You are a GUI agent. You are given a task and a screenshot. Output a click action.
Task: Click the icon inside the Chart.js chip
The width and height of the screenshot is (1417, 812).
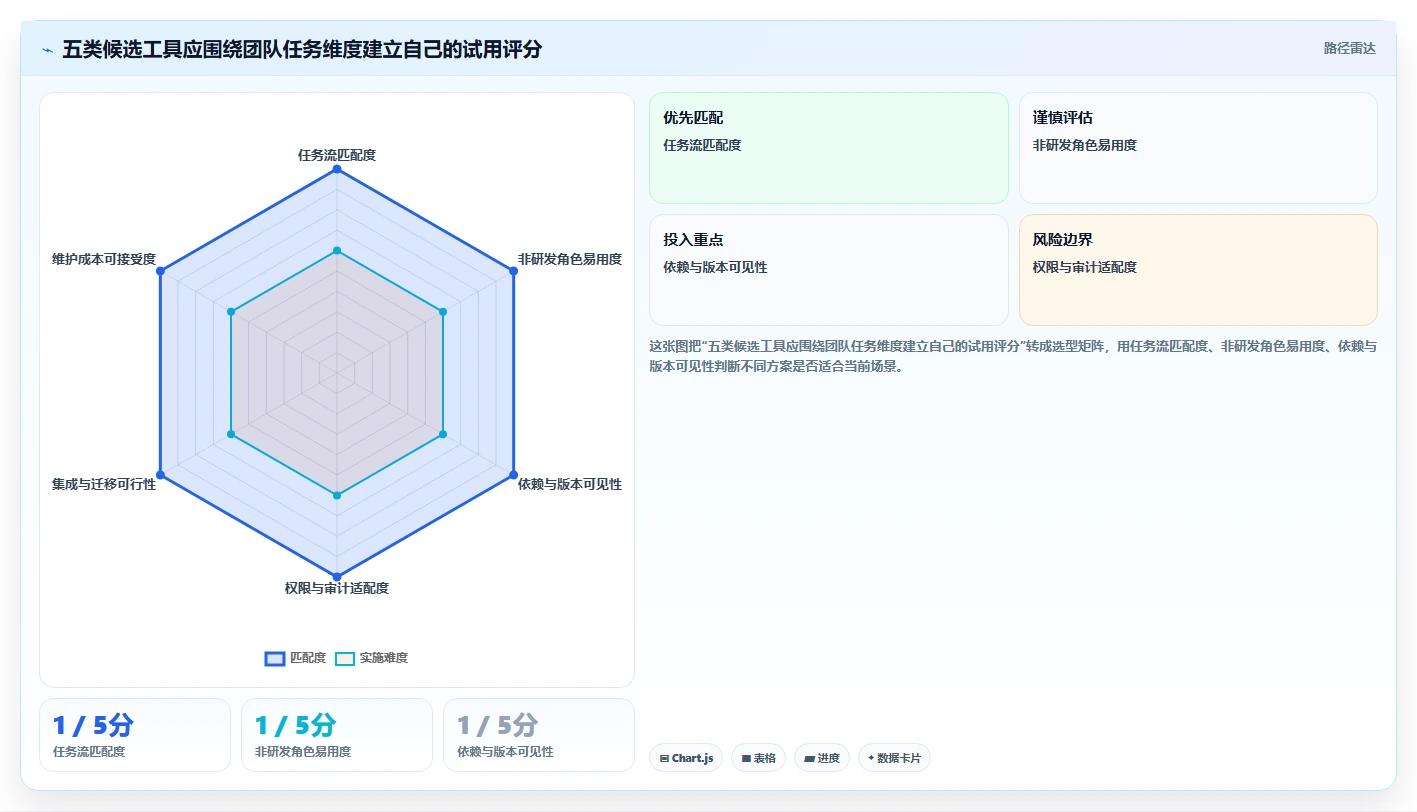click(x=664, y=759)
